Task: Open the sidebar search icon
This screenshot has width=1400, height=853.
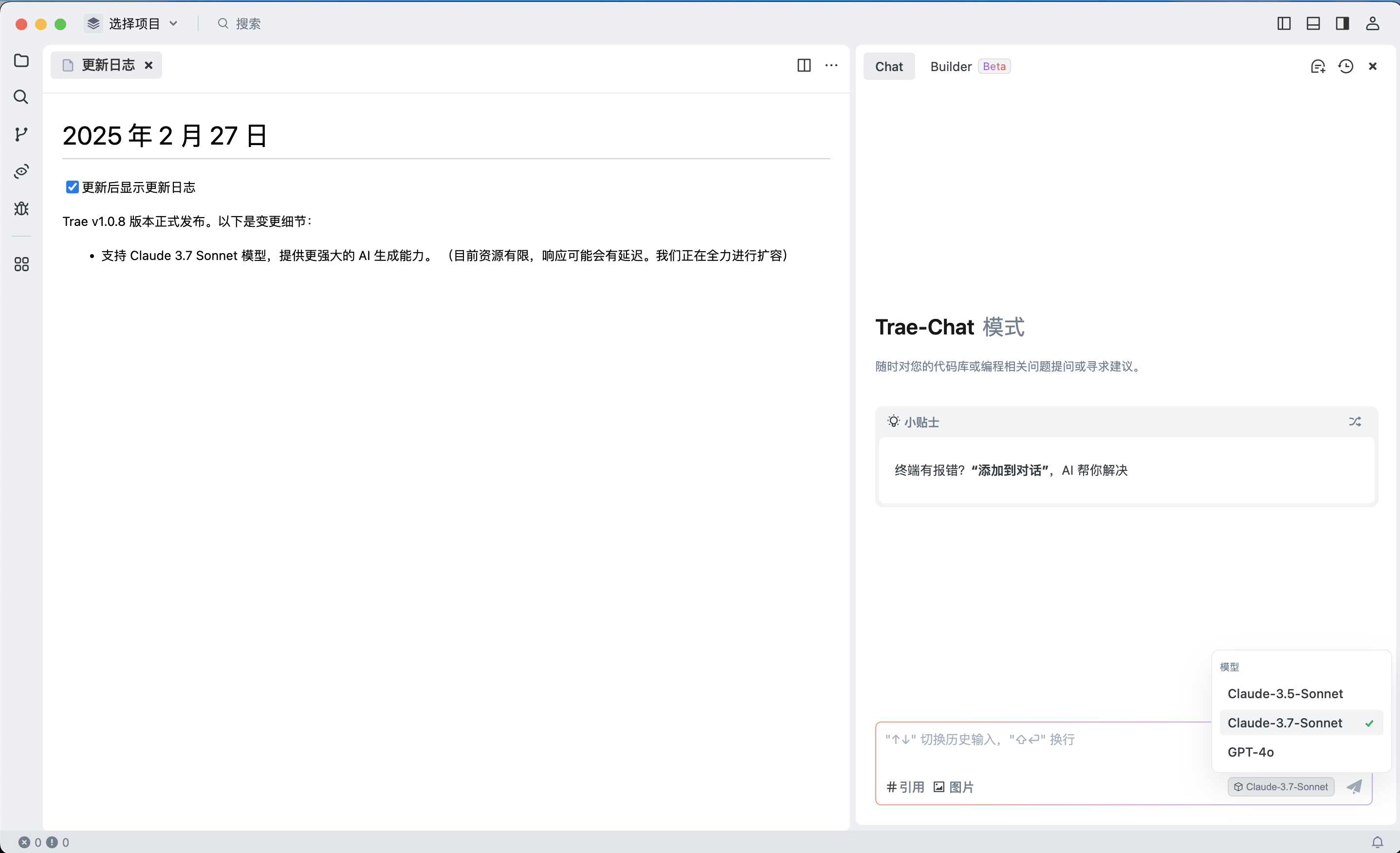Action: pos(21,97)
